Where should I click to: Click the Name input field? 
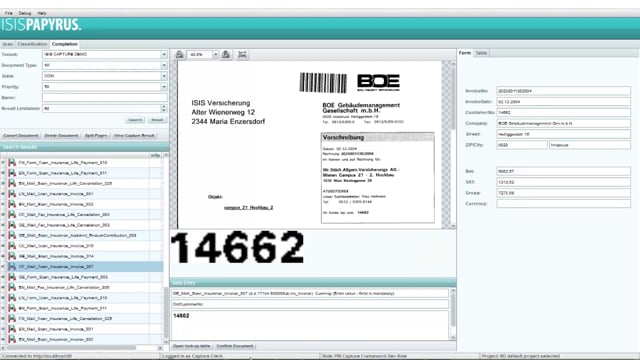click(104, 98)
